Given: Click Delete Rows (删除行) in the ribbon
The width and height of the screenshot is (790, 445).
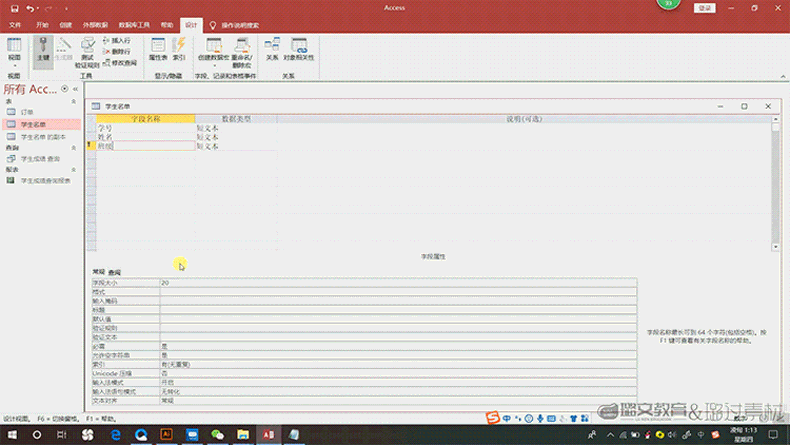Looking at the screenshot, I should (x=117, y=51).
